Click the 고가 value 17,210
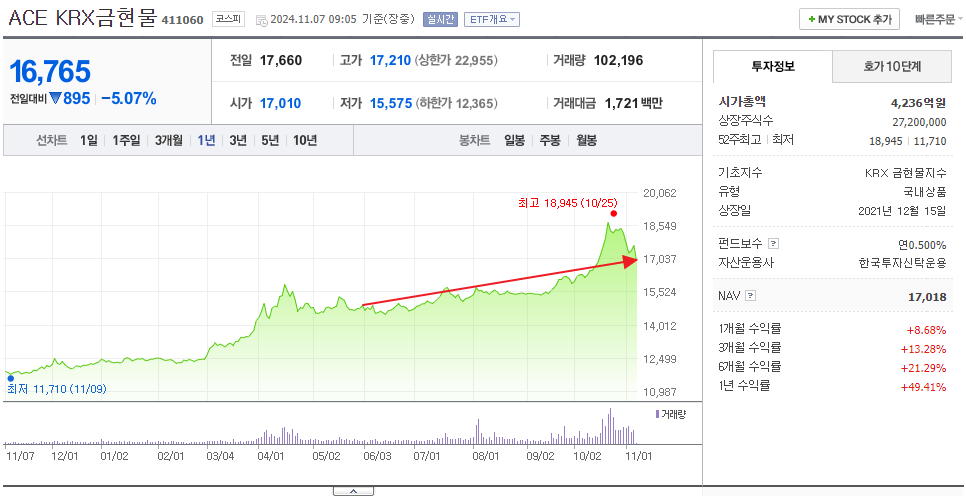966x496 pixels. coord(391,60)
